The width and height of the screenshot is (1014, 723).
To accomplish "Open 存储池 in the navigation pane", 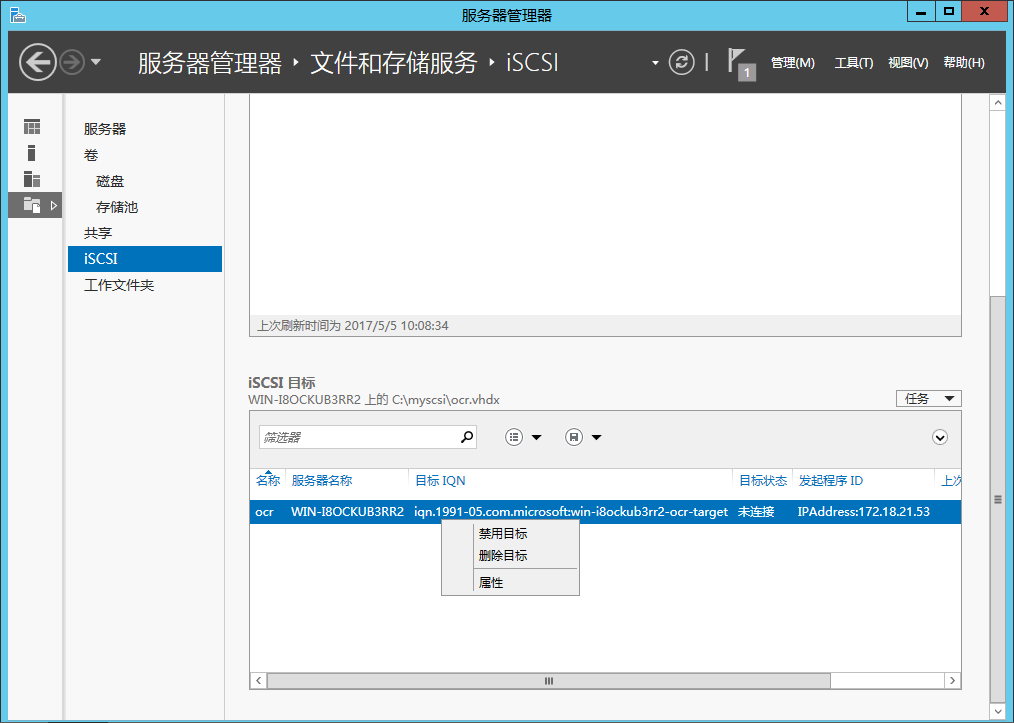I will (x=117, y=207).
